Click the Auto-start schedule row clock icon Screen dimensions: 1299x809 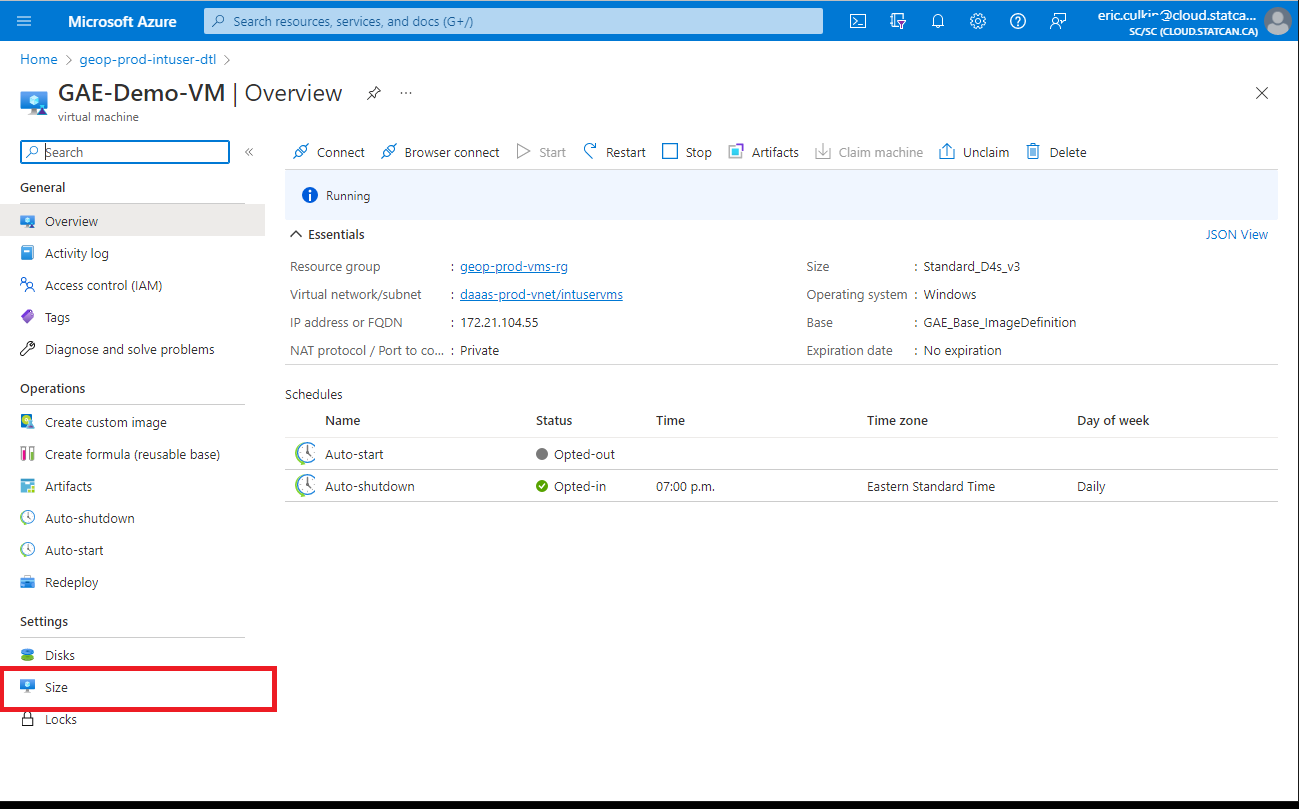point(305,454)
